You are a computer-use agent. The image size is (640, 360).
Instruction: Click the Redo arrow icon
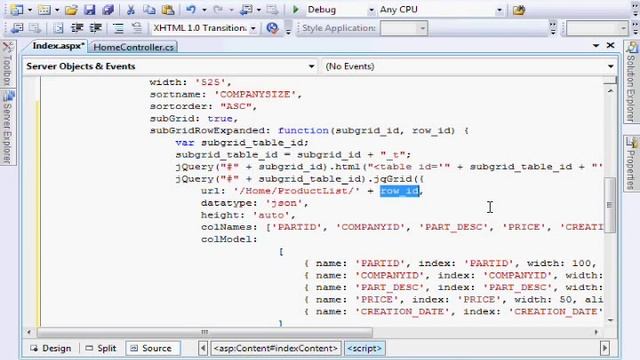(x=218, y=9)
